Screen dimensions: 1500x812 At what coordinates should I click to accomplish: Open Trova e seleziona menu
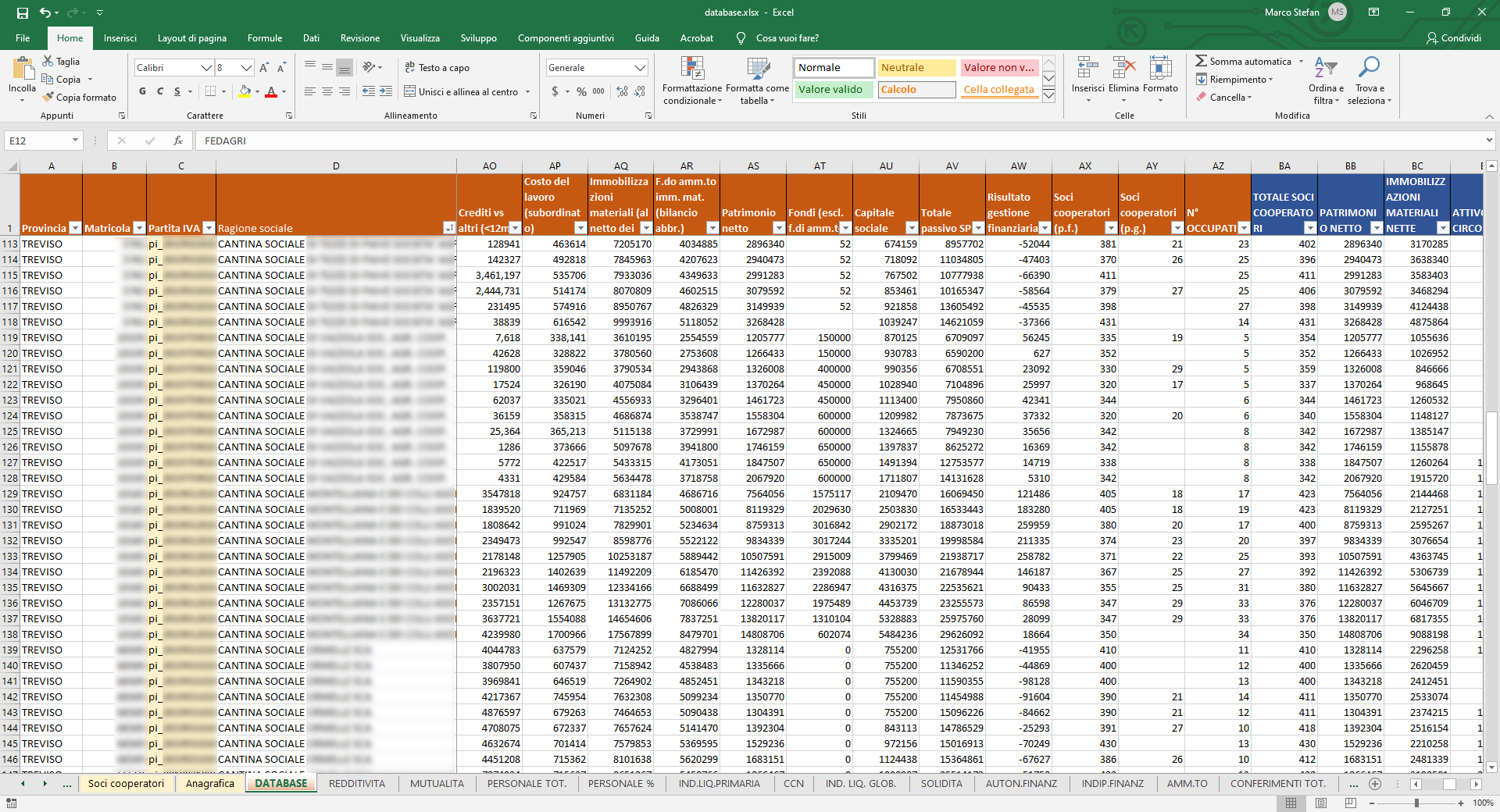coord(1370,80)
